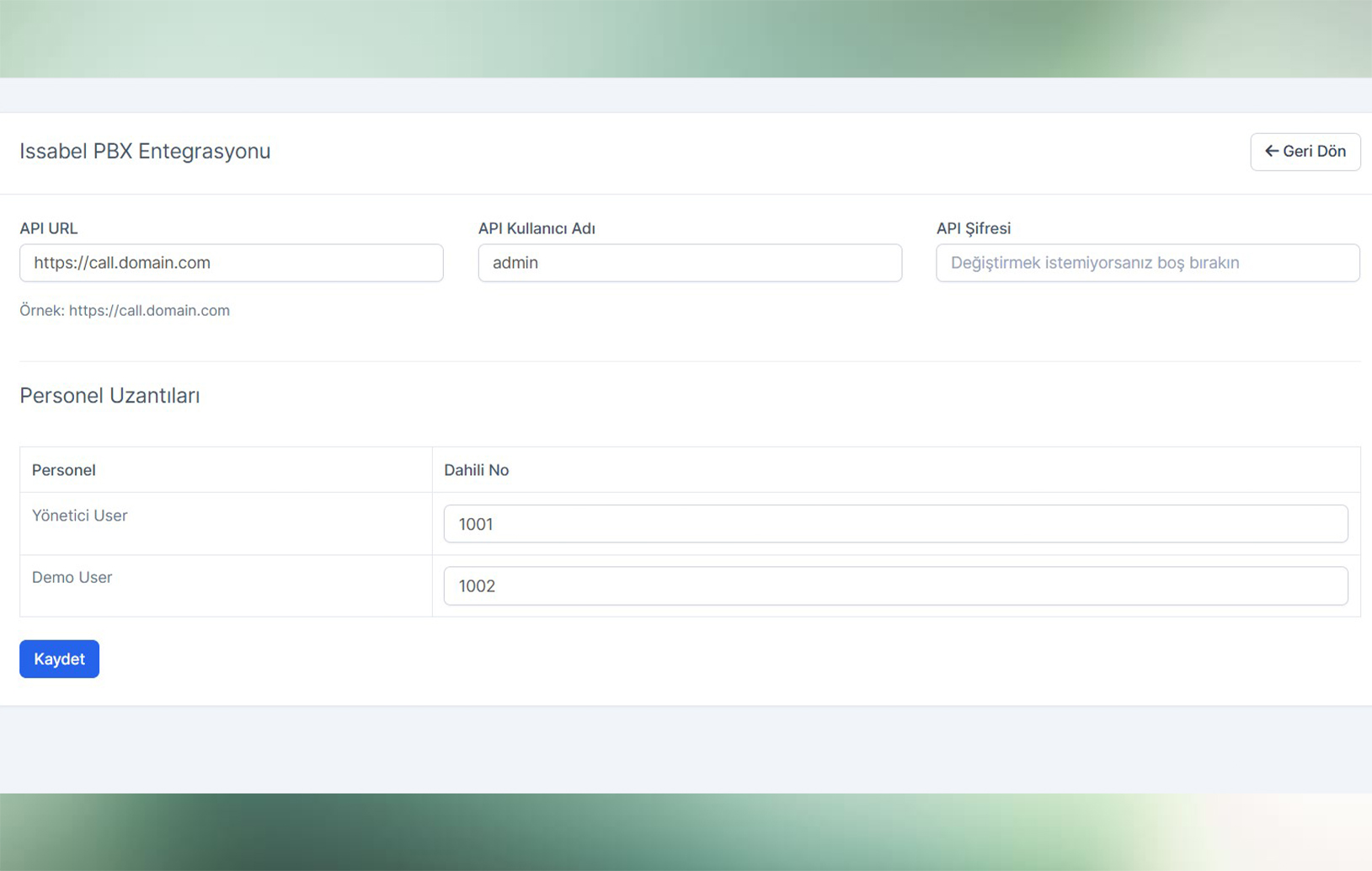
Task: Click the API Kullanıcı Adı label
Action: click(x=537, y=228)
